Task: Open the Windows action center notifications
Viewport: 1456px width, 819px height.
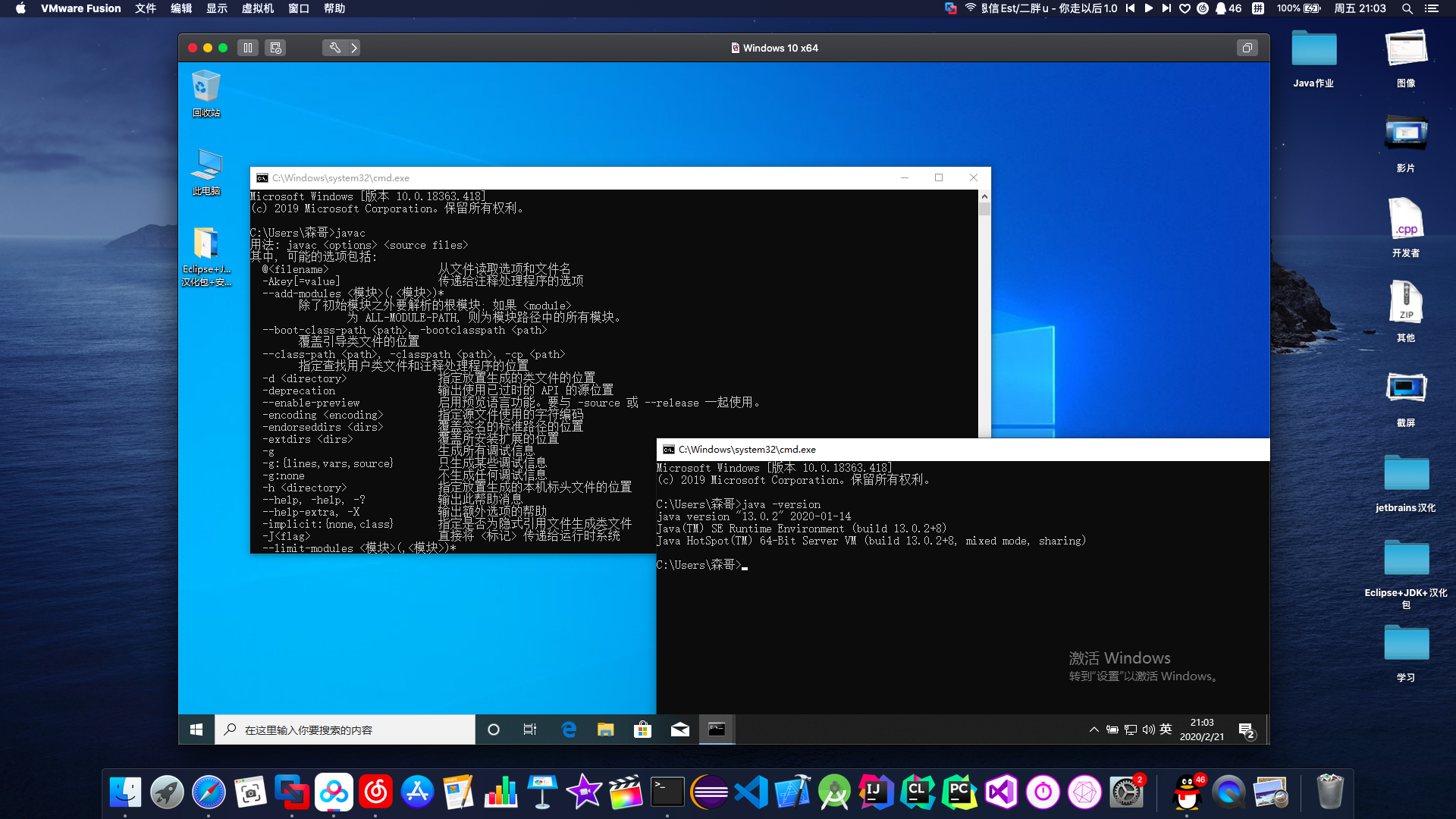Action: coord(1246,730)
